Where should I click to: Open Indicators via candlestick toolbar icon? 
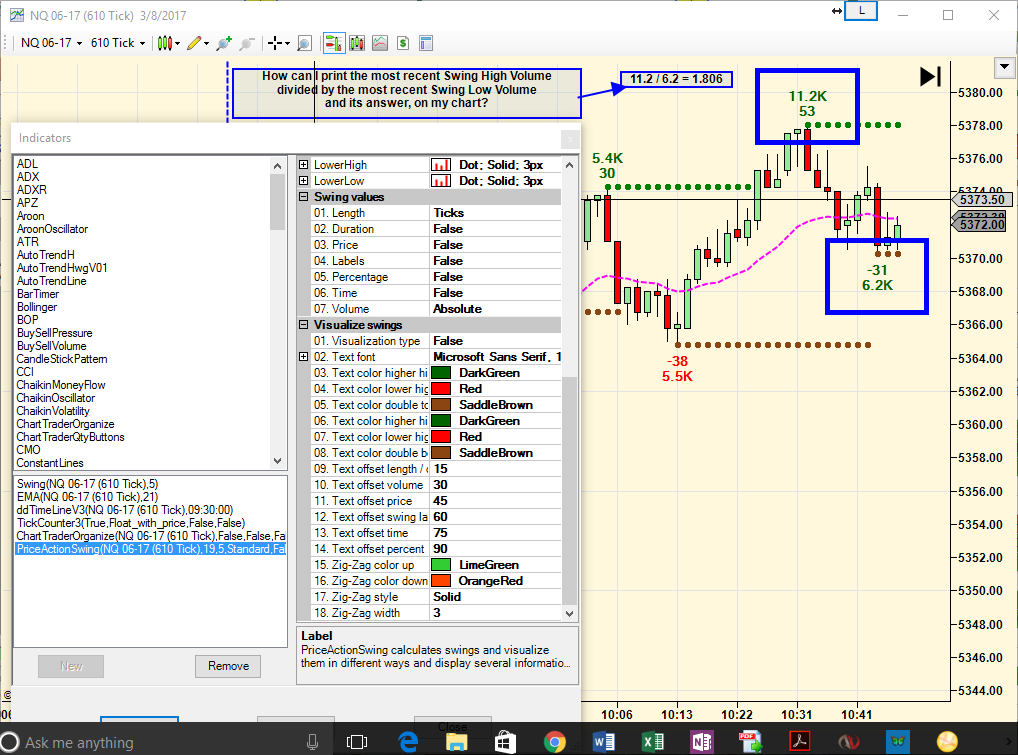click(x=356, y=43)
